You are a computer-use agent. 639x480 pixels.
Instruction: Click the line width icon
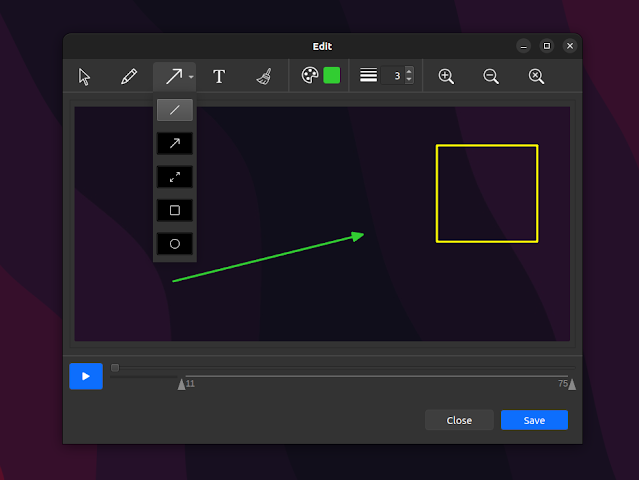tap(369, 76)
